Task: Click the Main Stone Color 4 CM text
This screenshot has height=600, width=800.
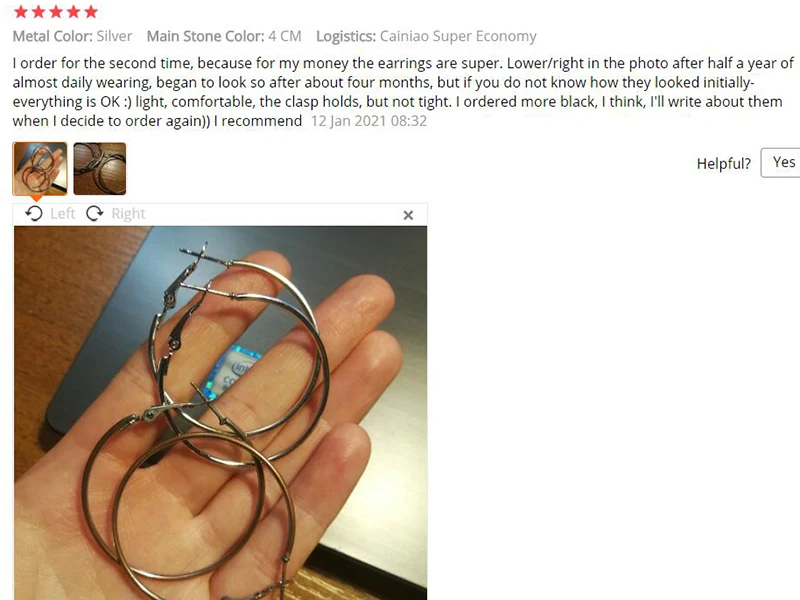Action: coord(224,36)
